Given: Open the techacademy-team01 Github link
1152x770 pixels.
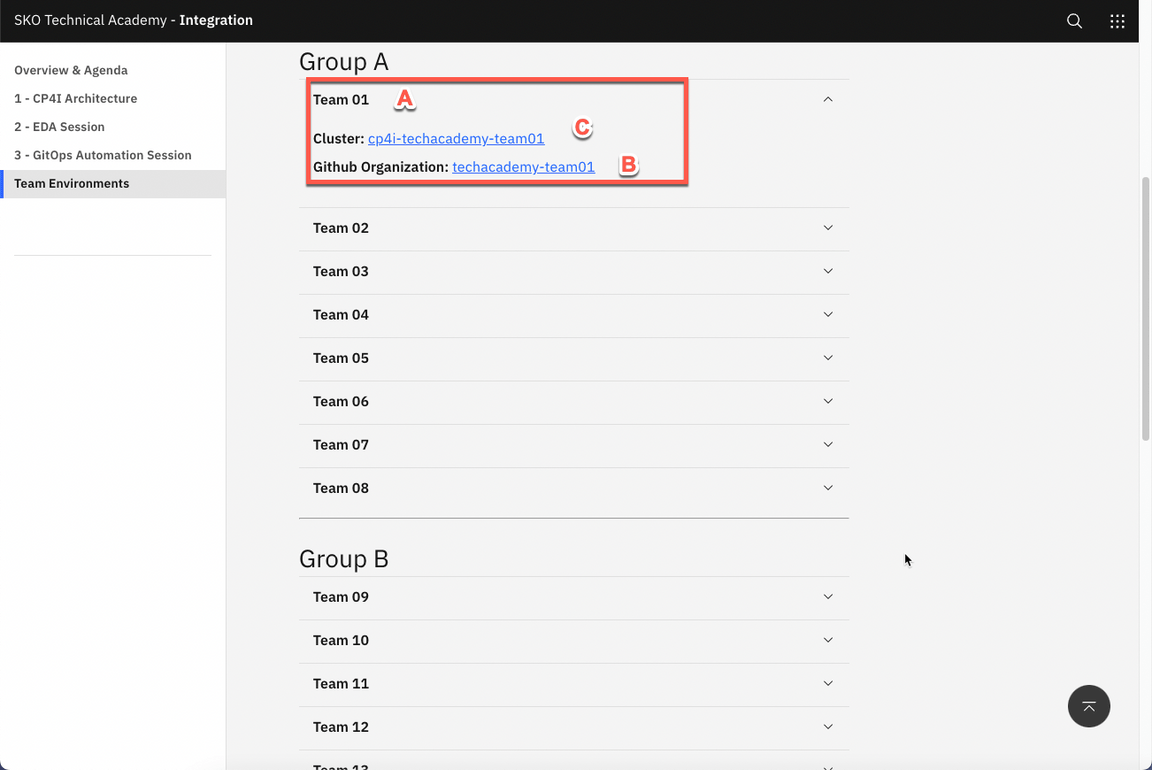Looking at the screenshot, I should tap(523, 167).
